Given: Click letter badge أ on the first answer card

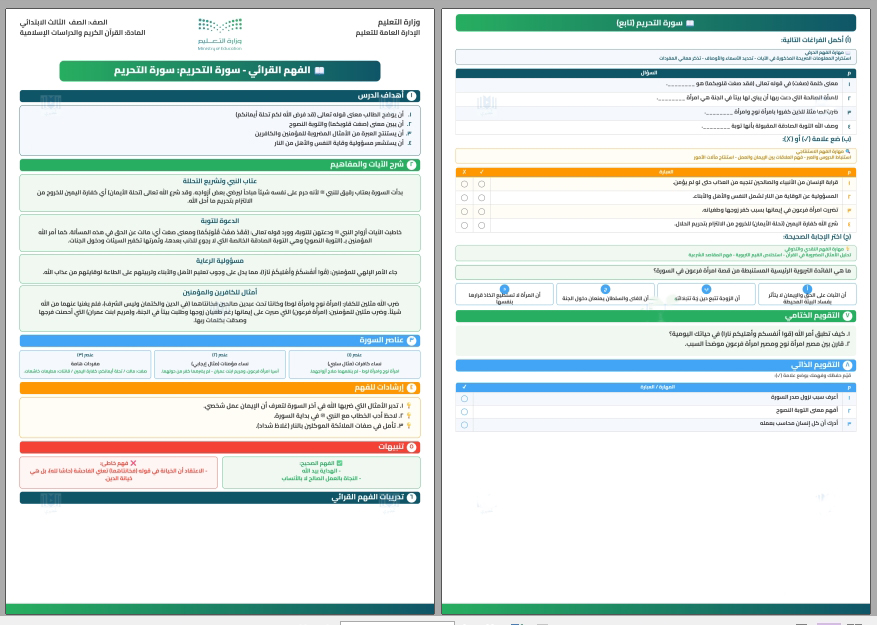Looking at the screenshot, I should click(807, 289).
